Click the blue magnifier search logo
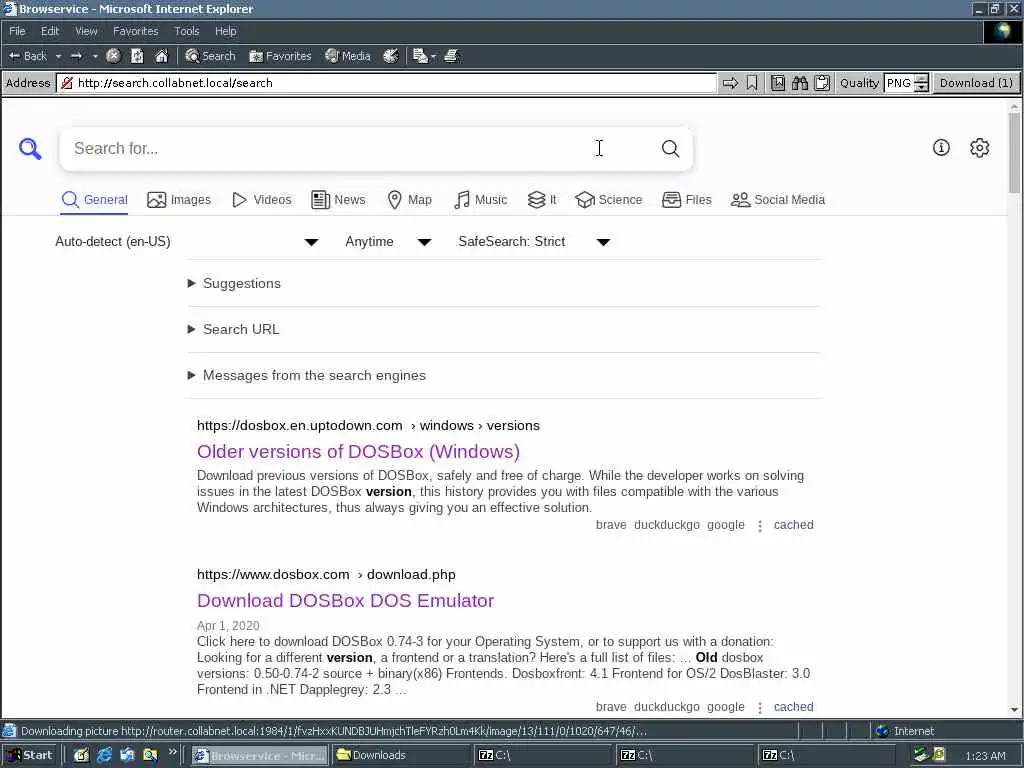 point(30,148)
